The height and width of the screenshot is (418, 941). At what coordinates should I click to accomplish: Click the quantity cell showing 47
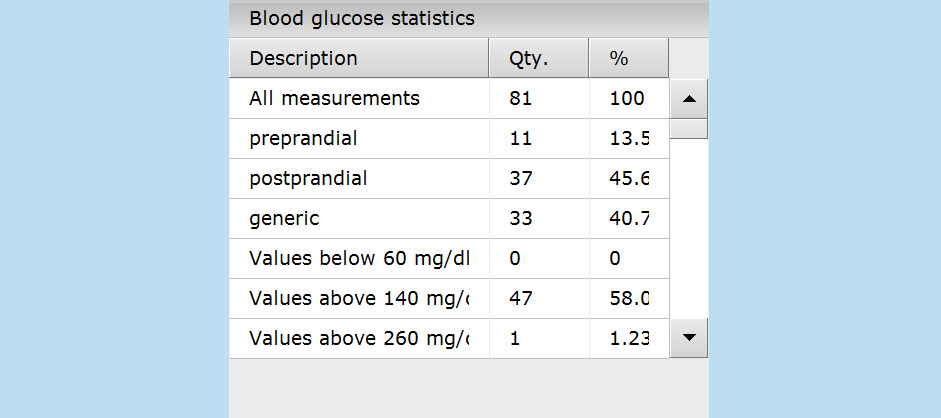click(x=521, y=299)
